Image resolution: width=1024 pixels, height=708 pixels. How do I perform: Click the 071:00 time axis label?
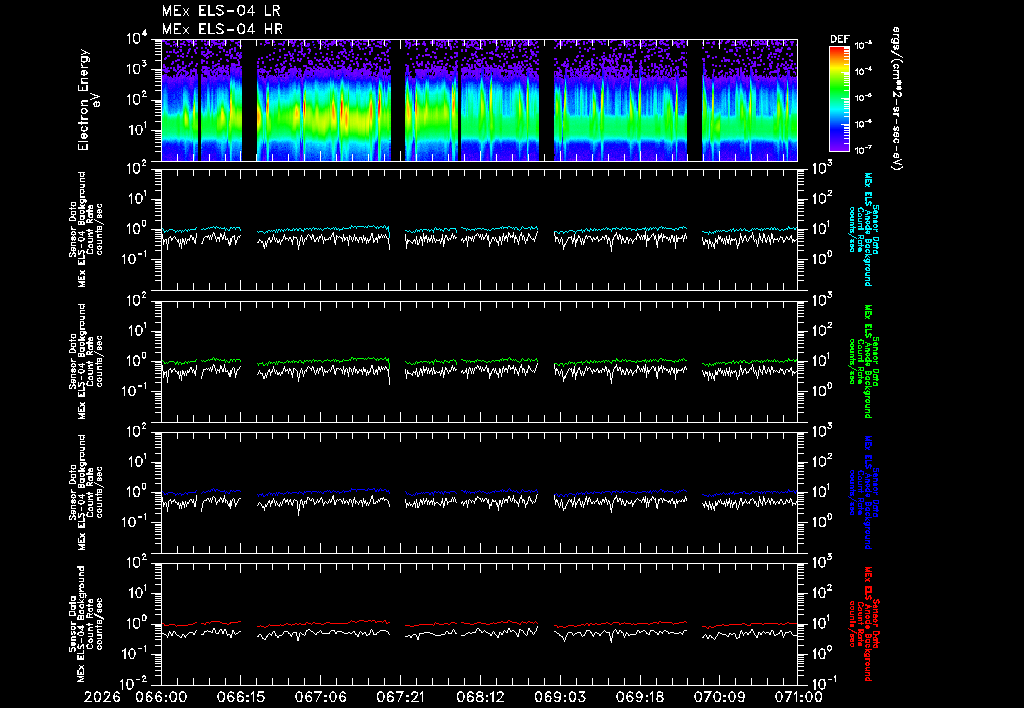797,697
